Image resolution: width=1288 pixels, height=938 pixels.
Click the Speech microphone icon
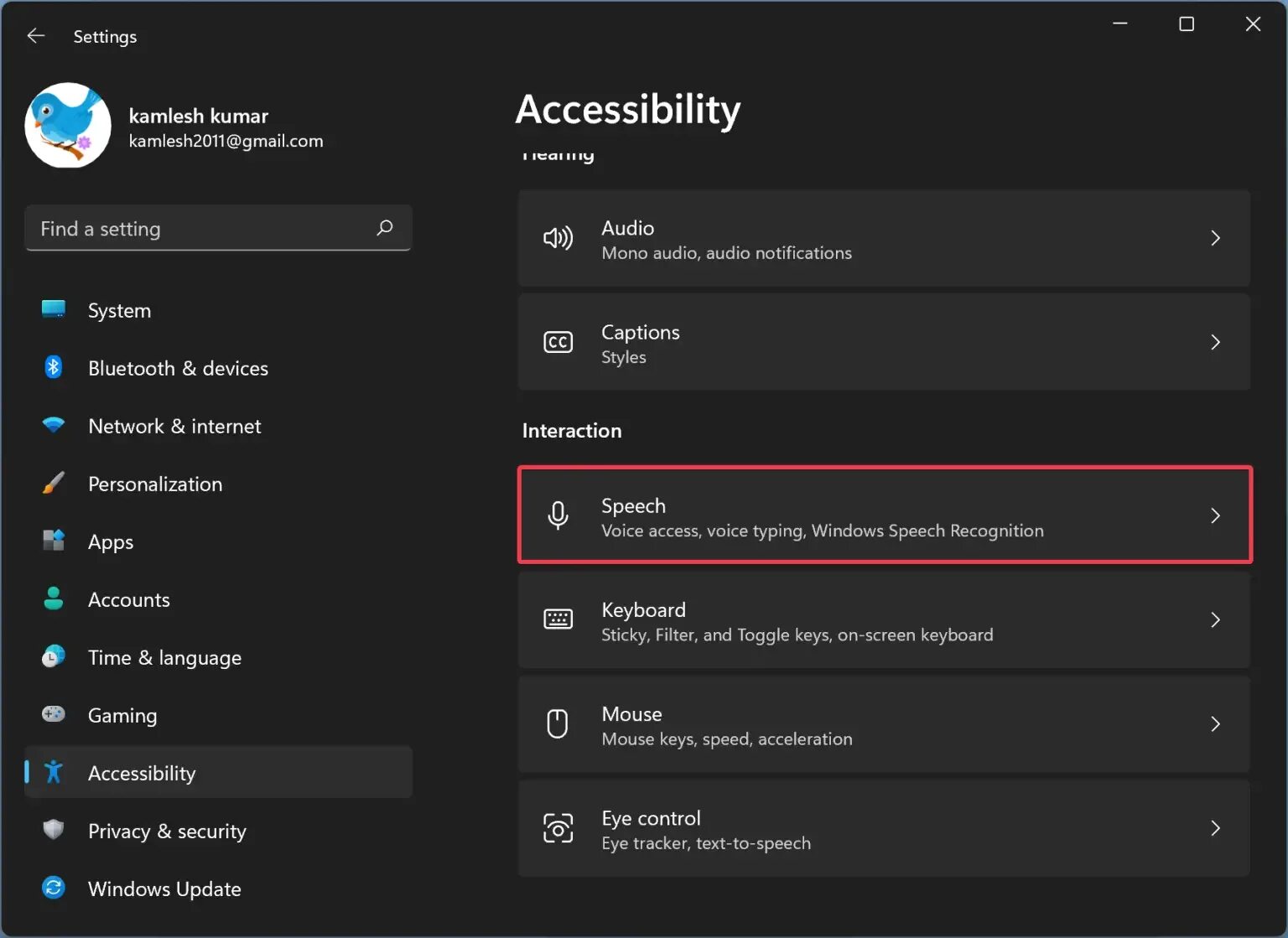coord(558,516)
